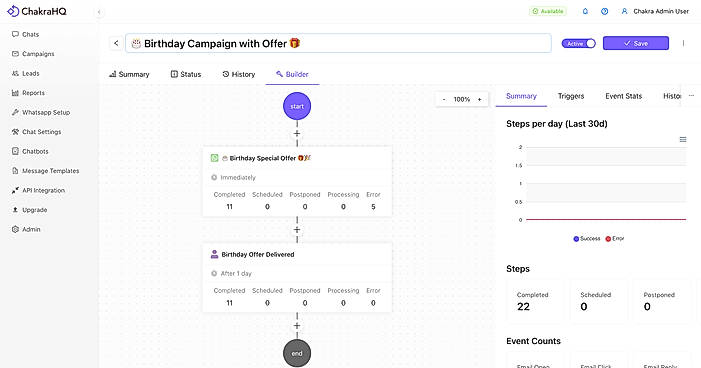Go back using the left arrow button
701x368 pixels.
coord(116,43)
